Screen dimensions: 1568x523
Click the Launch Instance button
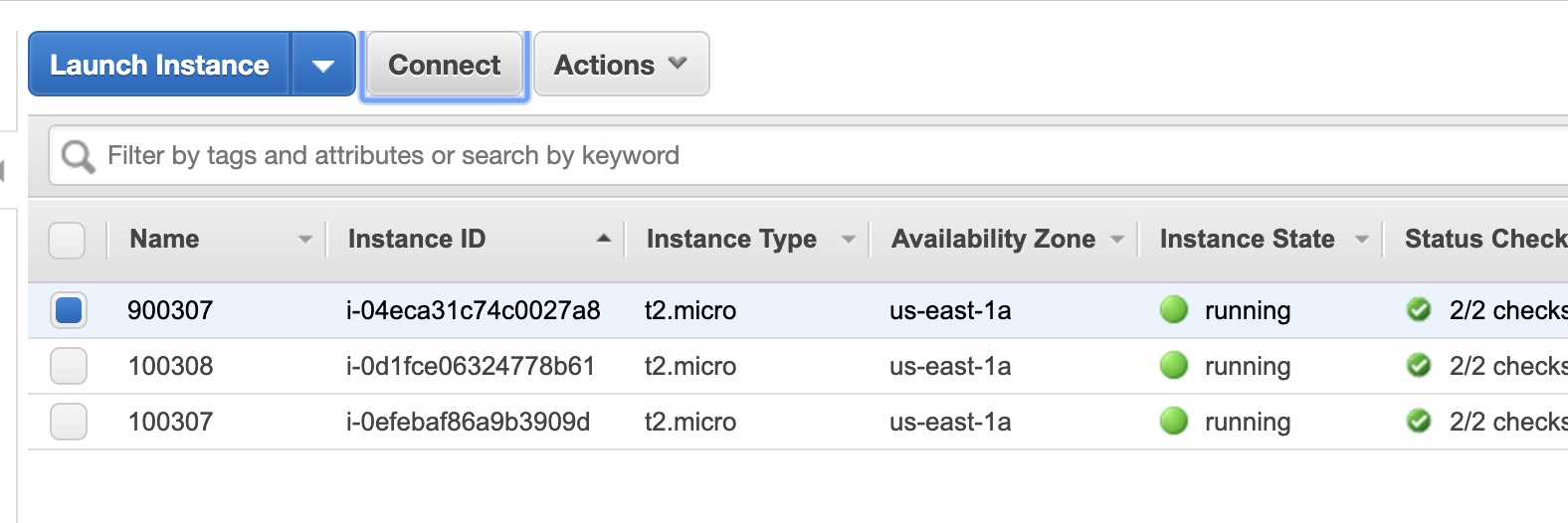pos(159,65)
